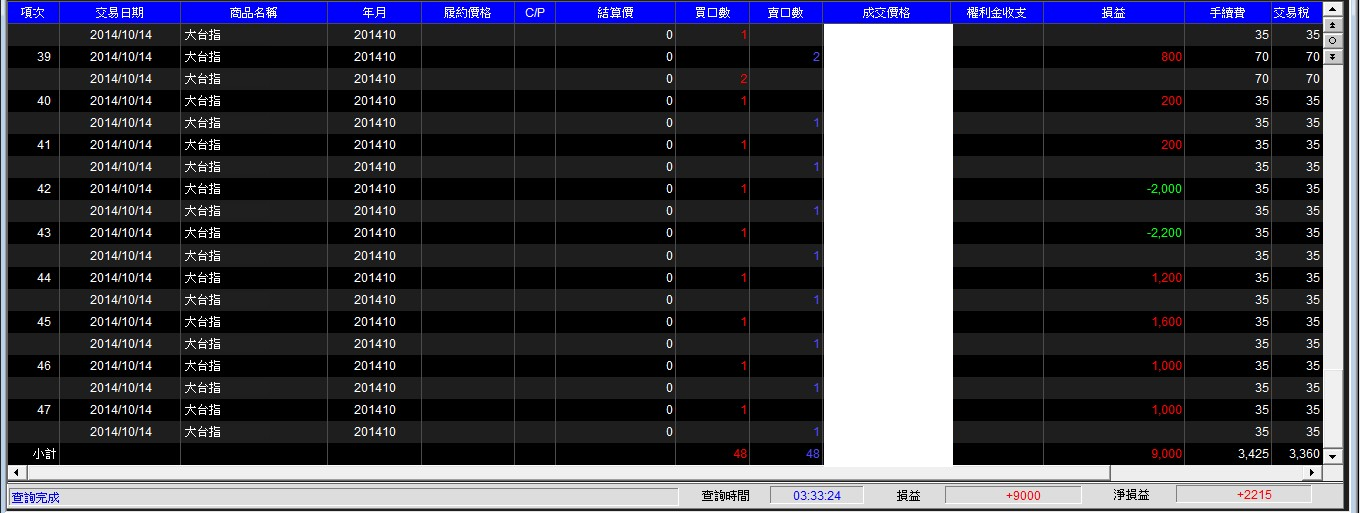Select row number 39 in the 項次 column
Viewport: 1360px width, 513px height.
pos(44,57)
